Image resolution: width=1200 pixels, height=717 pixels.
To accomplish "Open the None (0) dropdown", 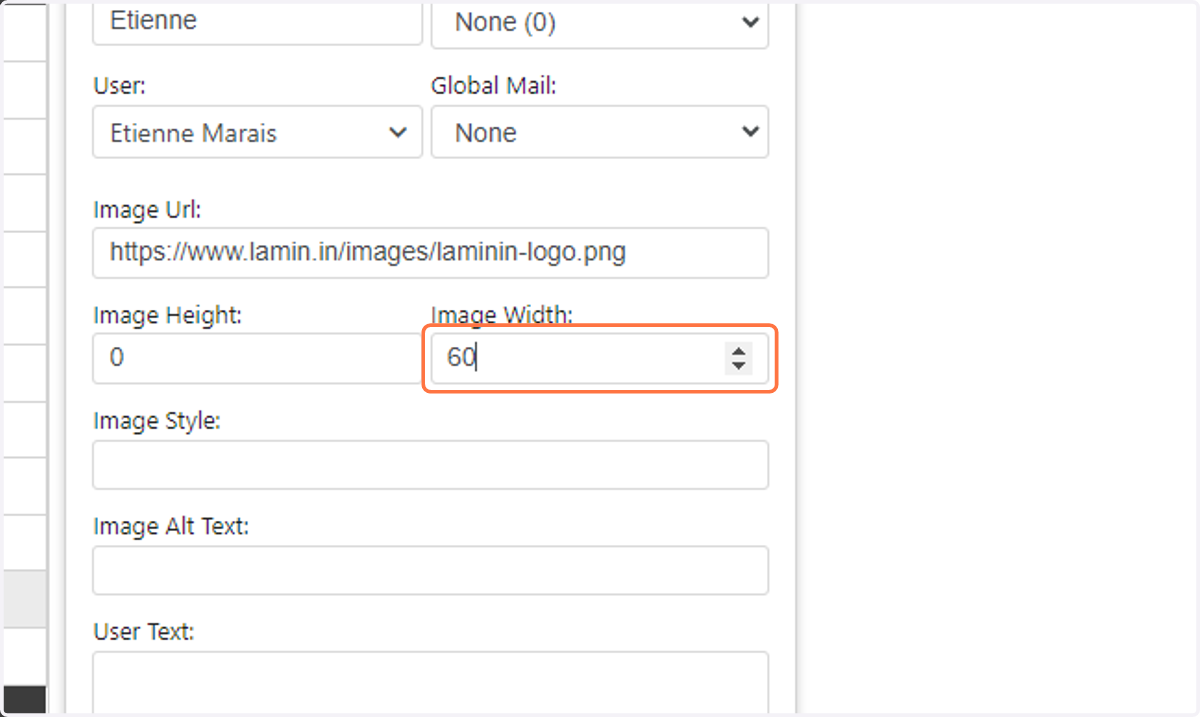I will pos(600,23).
